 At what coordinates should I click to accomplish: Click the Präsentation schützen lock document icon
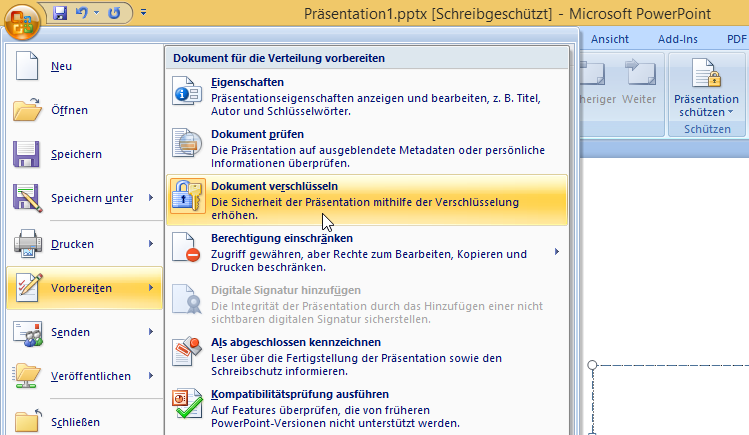pos(706,73)
